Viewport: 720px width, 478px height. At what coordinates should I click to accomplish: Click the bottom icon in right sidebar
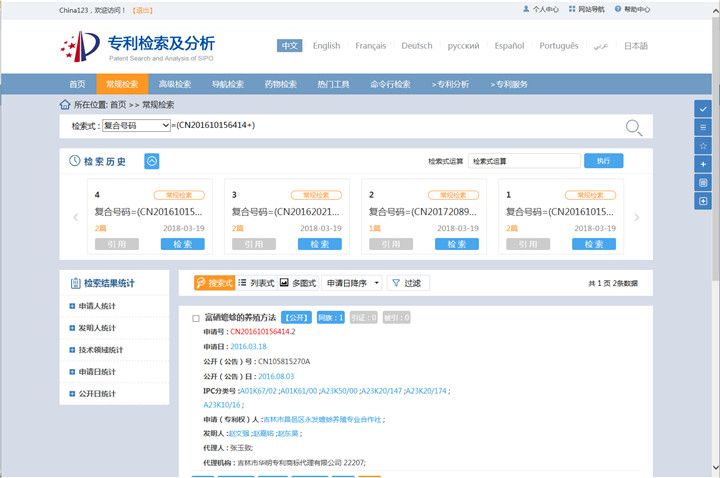click(x=703, y=201)
